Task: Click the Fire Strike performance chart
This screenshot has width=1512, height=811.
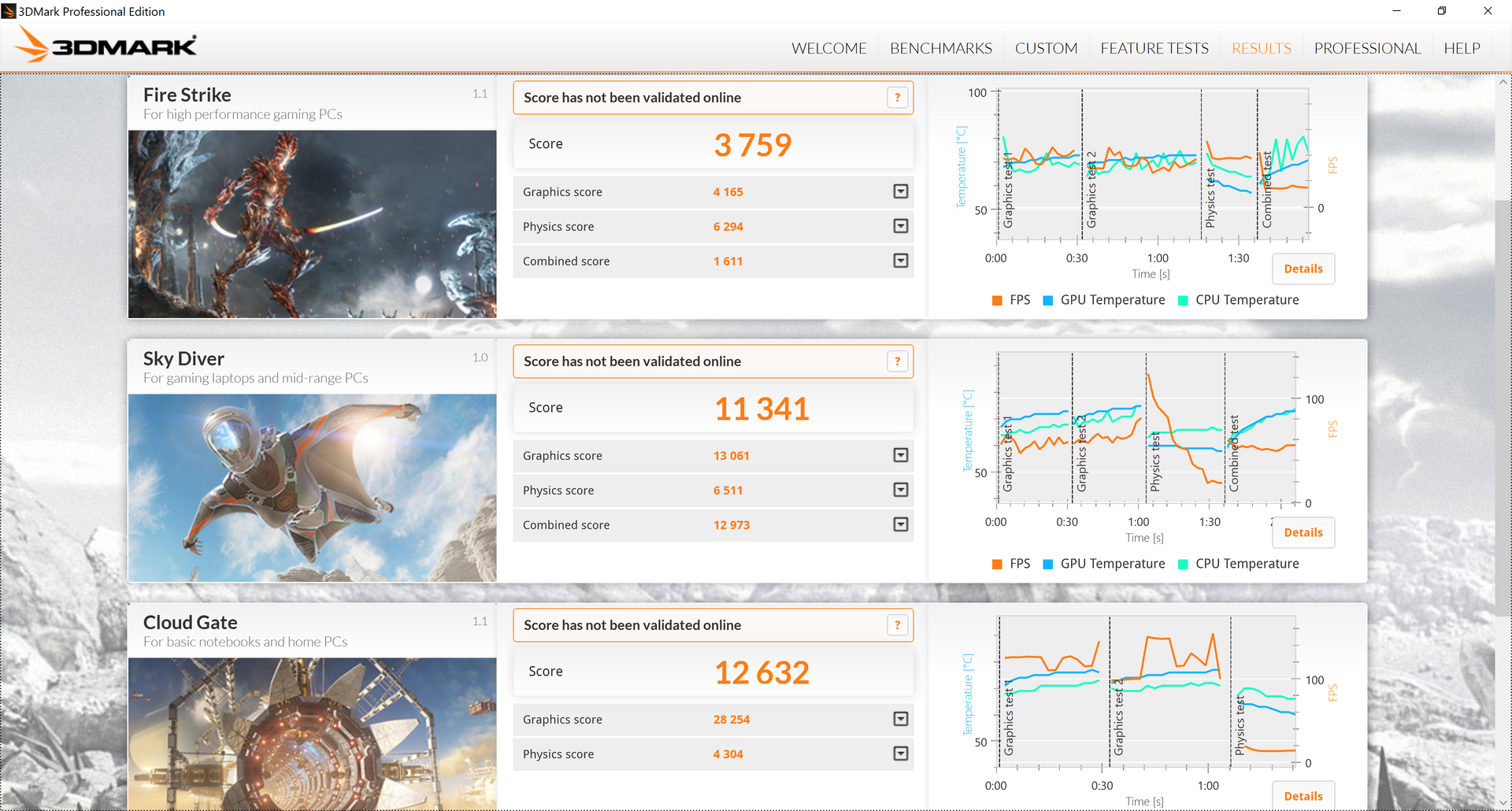Action: (x=1153, y=165)
